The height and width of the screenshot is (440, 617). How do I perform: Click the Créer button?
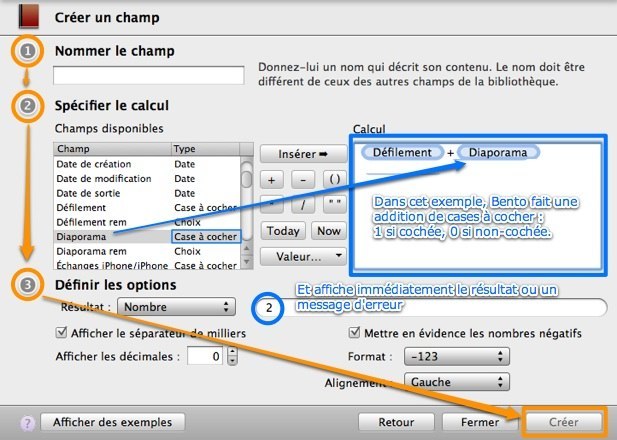pos(564,422)
